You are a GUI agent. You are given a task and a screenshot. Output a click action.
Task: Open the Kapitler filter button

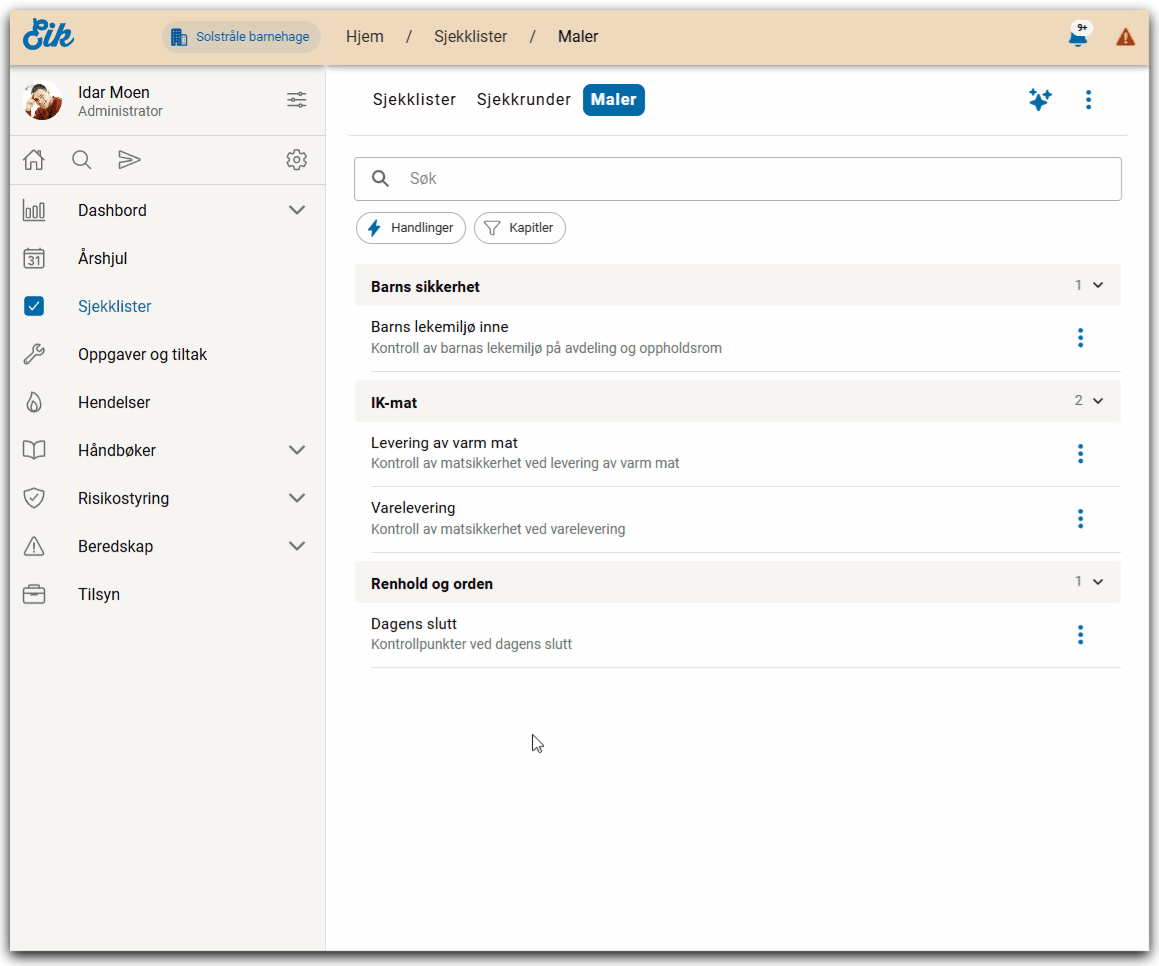point(520,228)
